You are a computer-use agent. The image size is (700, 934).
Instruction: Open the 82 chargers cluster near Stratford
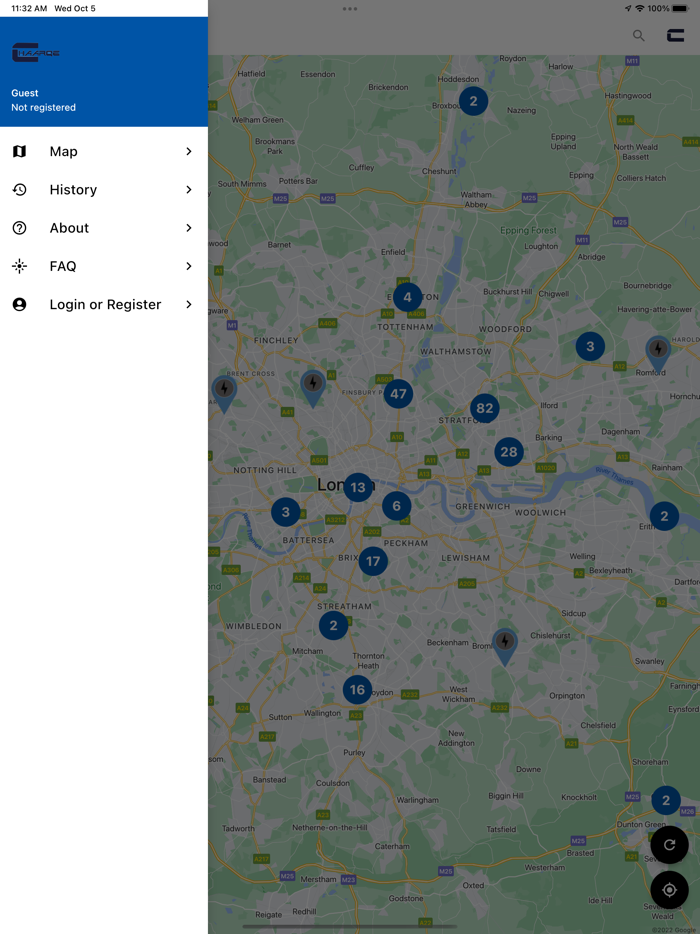click(x=485, y=408)
